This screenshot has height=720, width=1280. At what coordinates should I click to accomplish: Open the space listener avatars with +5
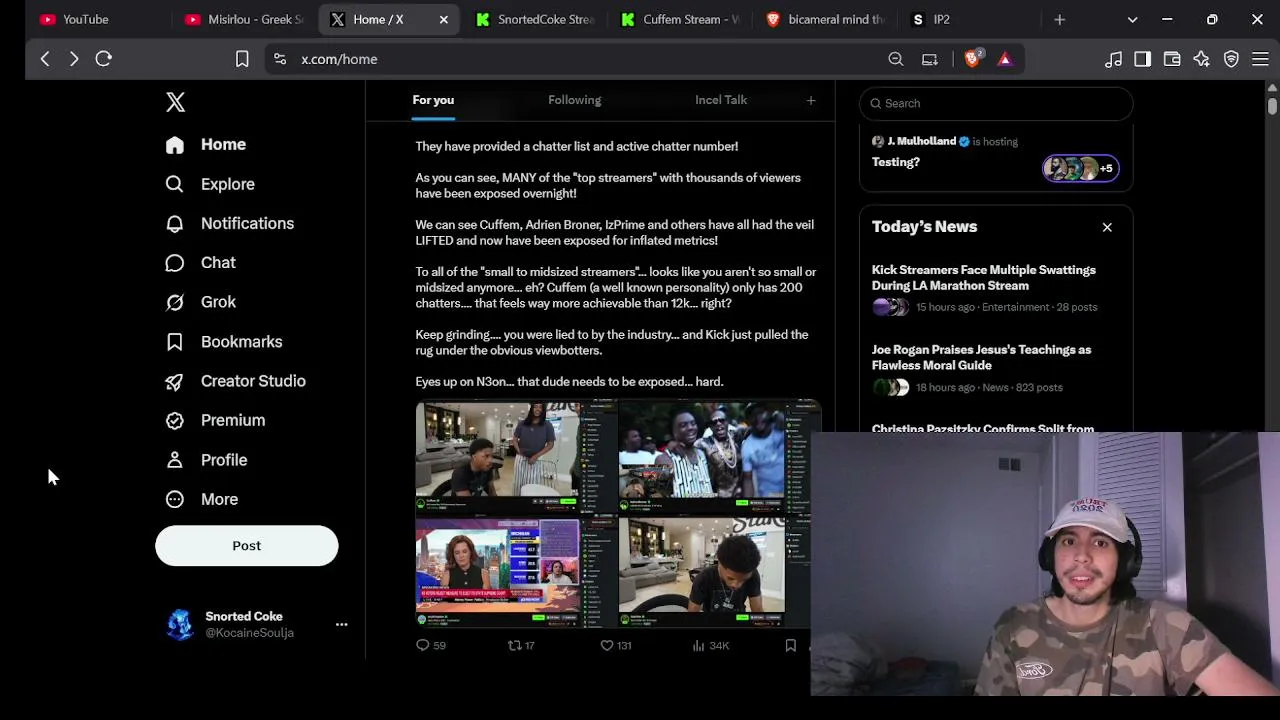1080,168
